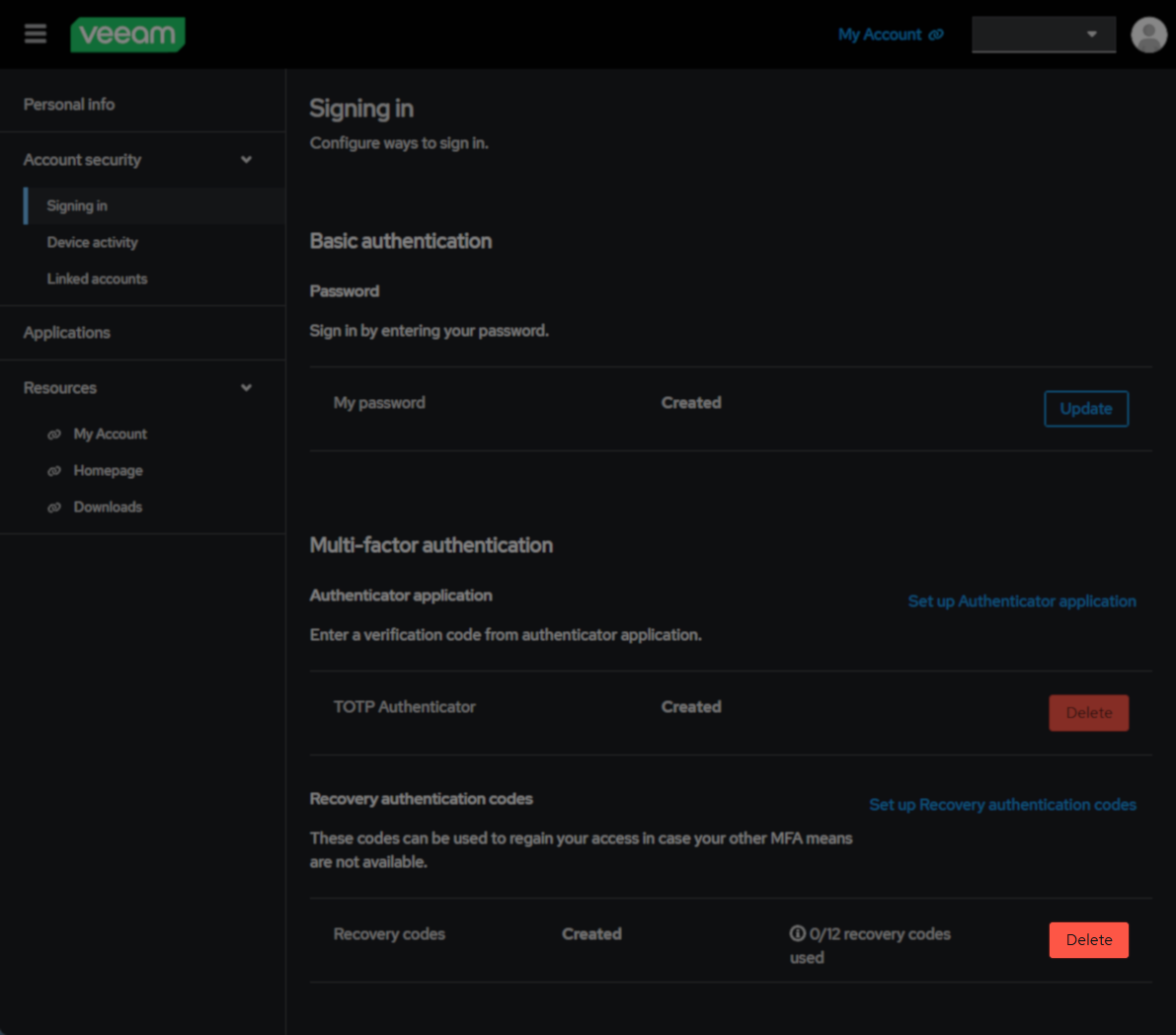Delete the TOTP Authenticator
The width and height of the screenshot is (1176, 1035).
tap(1088, 713)
